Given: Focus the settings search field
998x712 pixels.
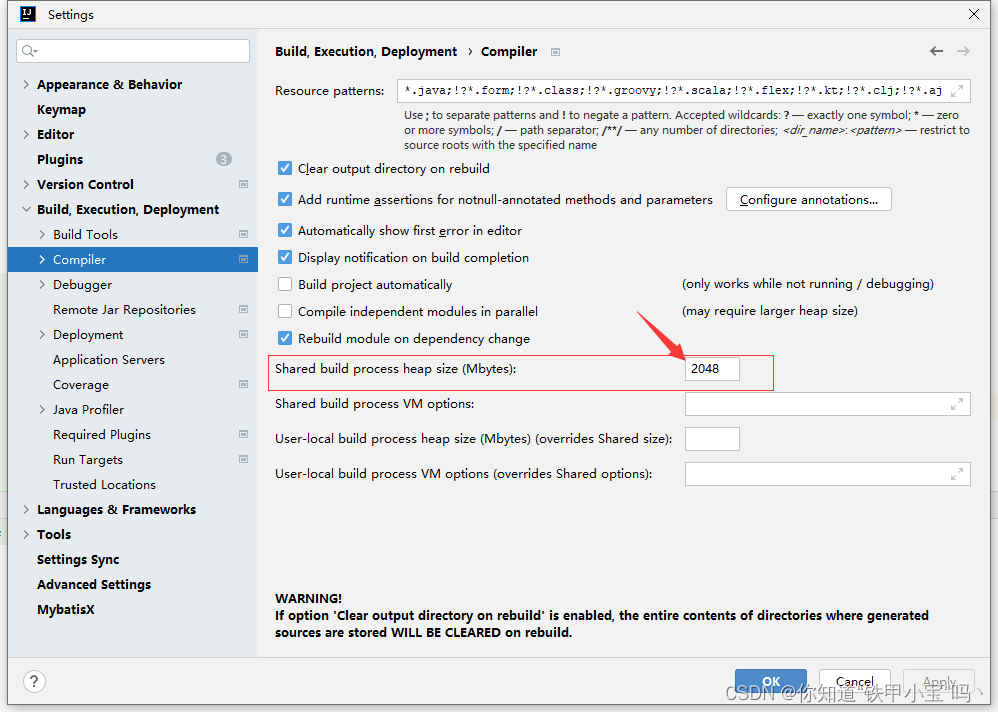Looking at the screenshot, I should [x=133, y=51].
